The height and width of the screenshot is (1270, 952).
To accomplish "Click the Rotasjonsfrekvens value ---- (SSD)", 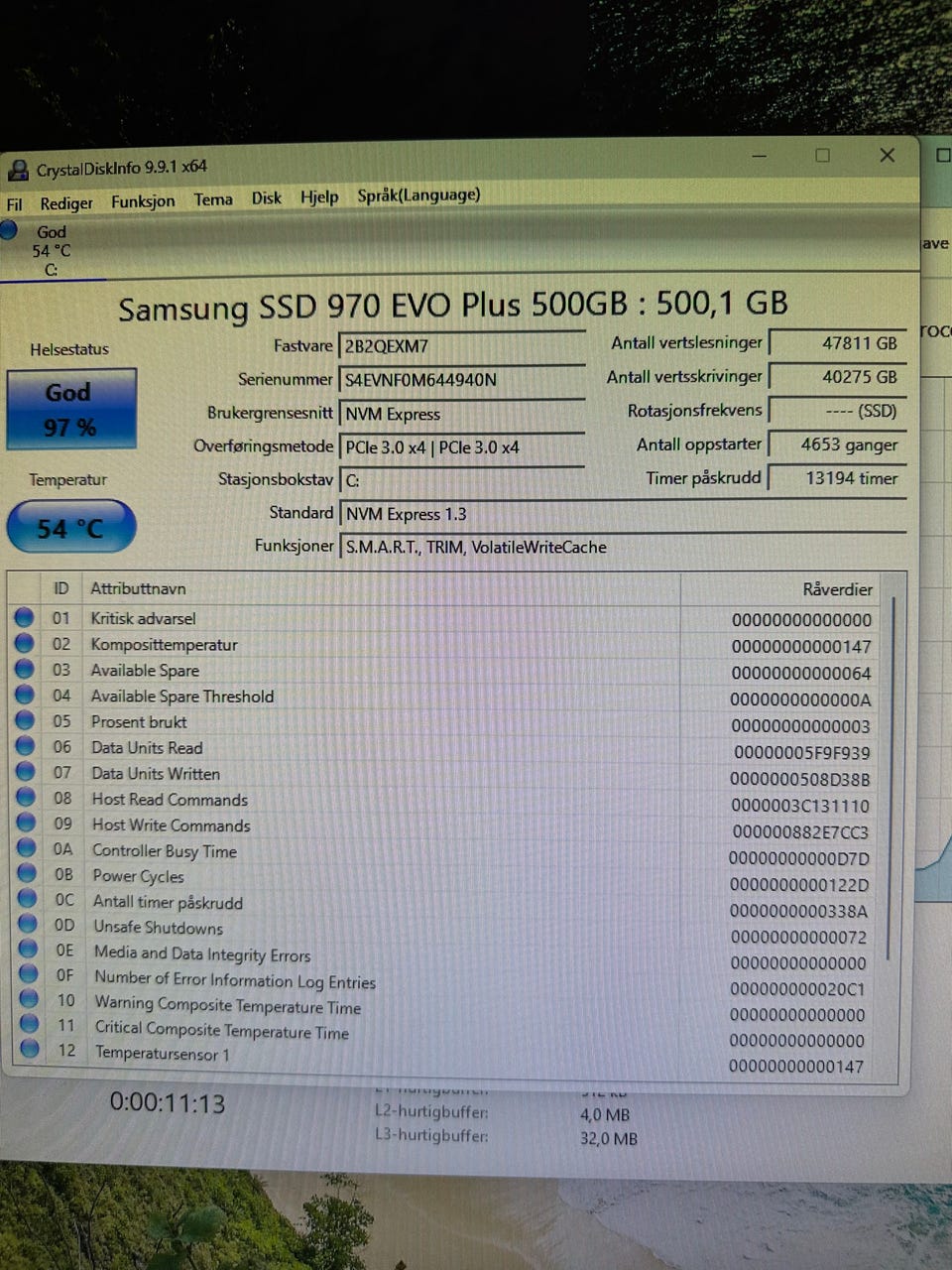I will click(x=838, y=411).
